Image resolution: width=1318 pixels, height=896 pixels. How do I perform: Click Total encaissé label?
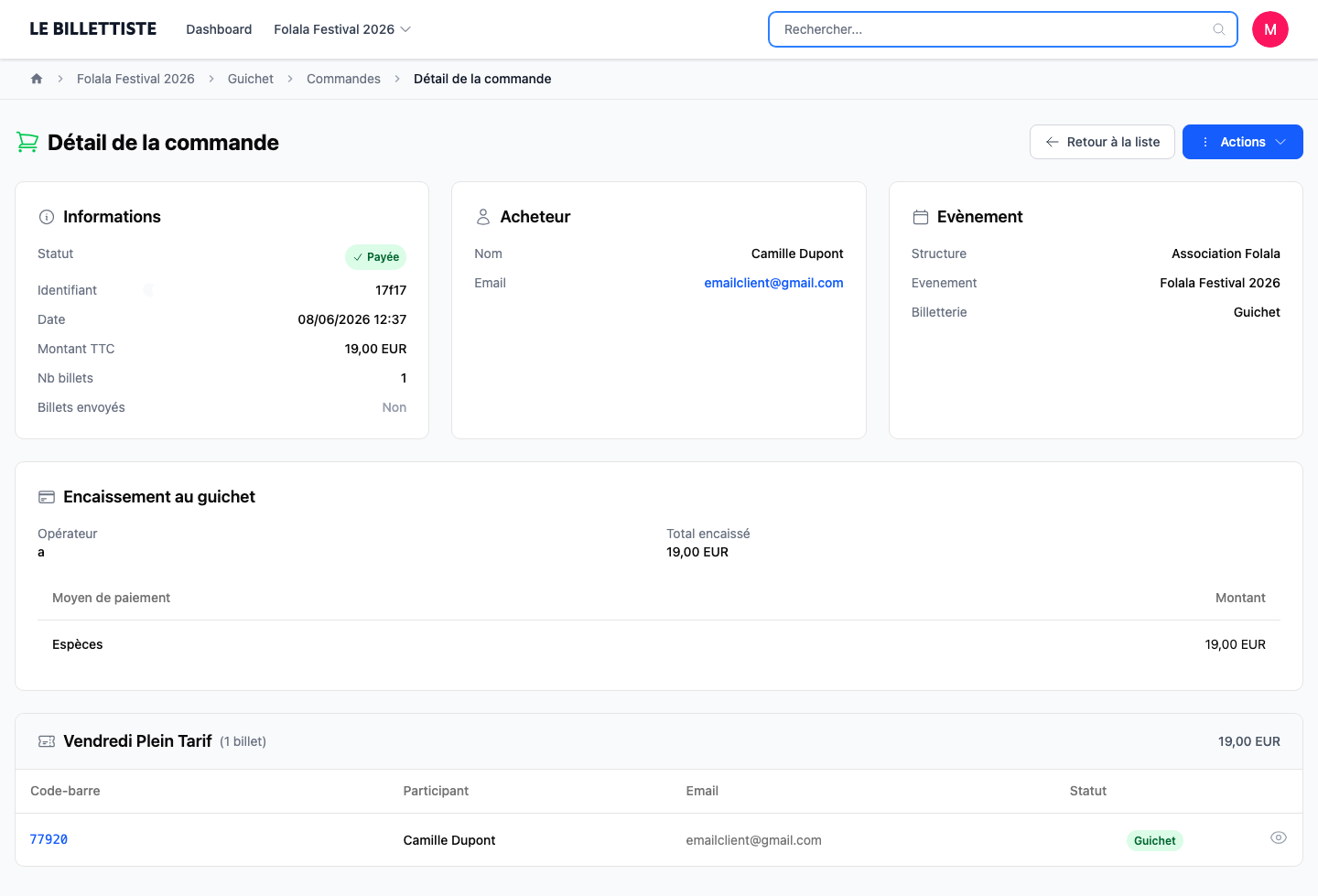[x=708, y=534]
